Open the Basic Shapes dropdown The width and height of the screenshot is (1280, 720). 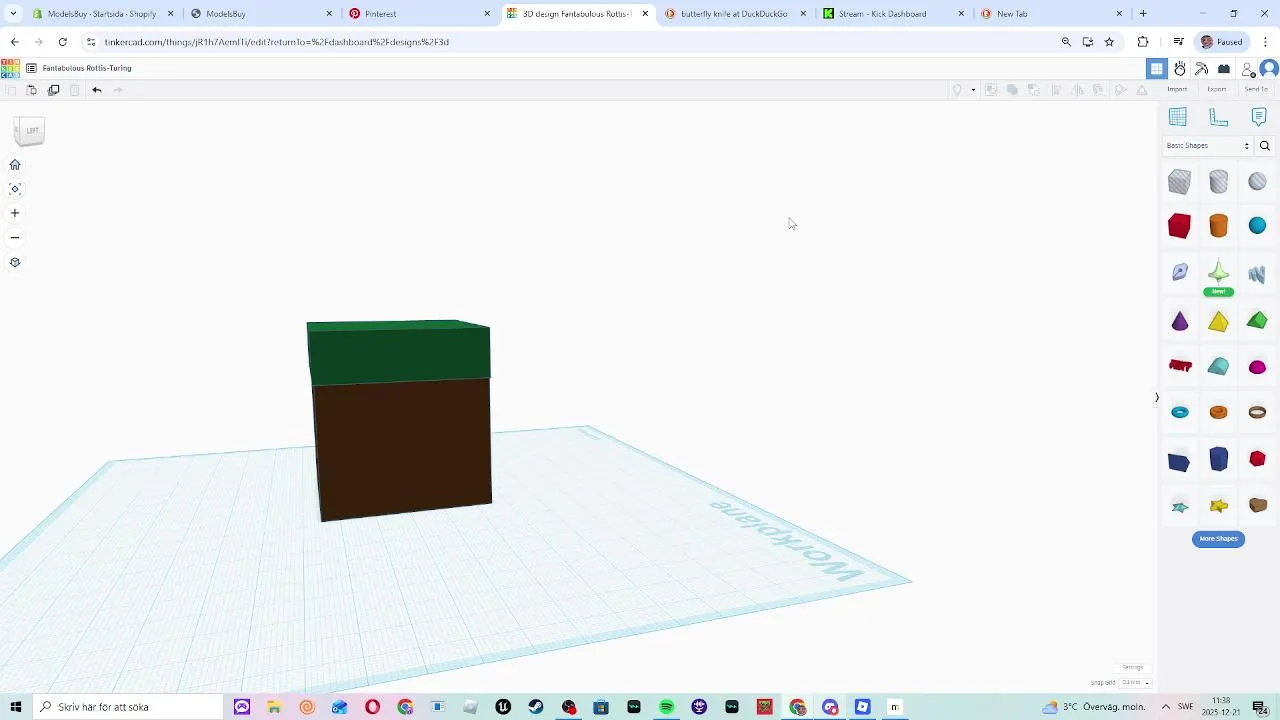[x=1208, y=146]
